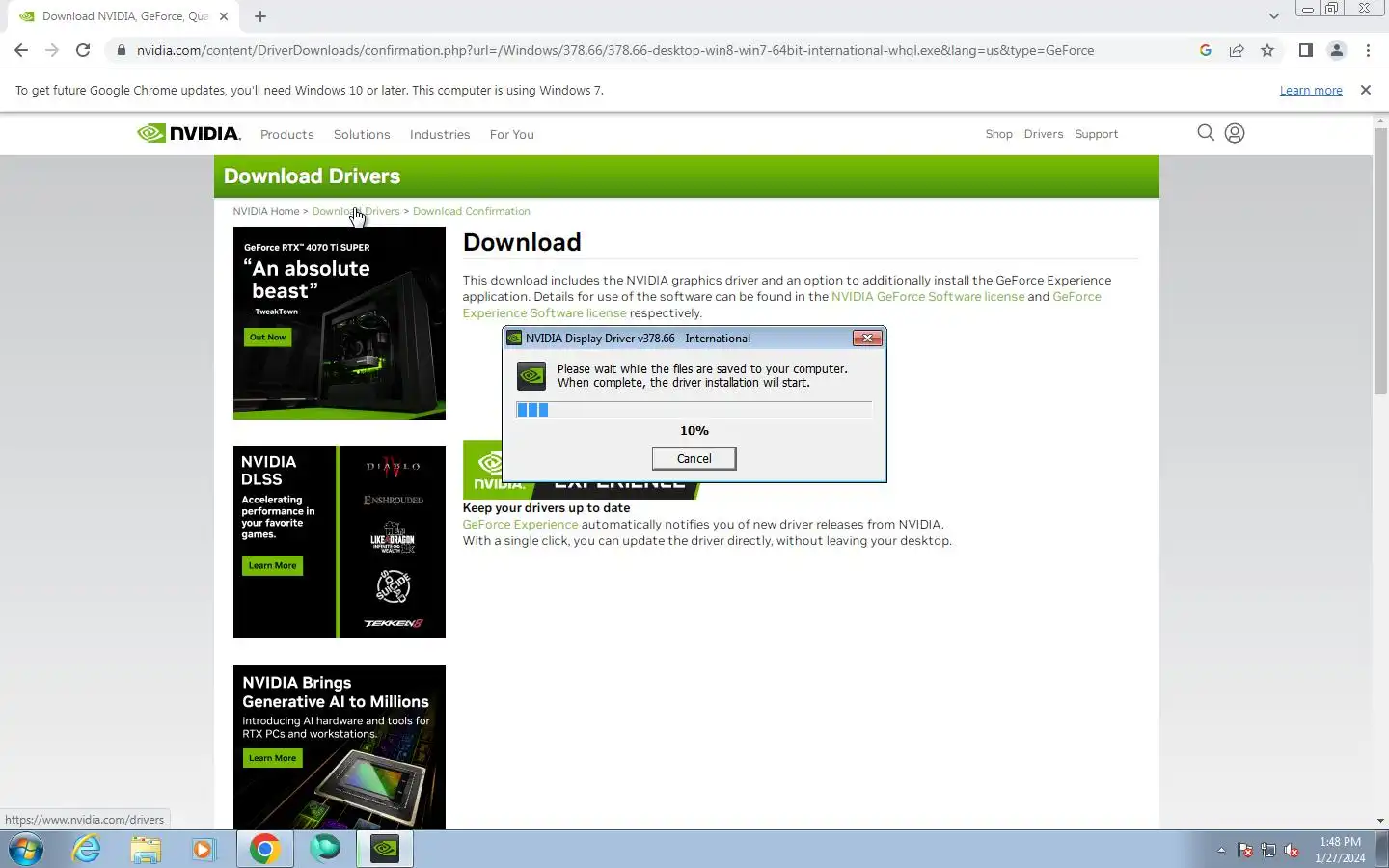Image resolution: width=1389 pixels, height=868 pixels.
Task: Click Learn More on Generative AI ad
Action: (x=272, y=758)
